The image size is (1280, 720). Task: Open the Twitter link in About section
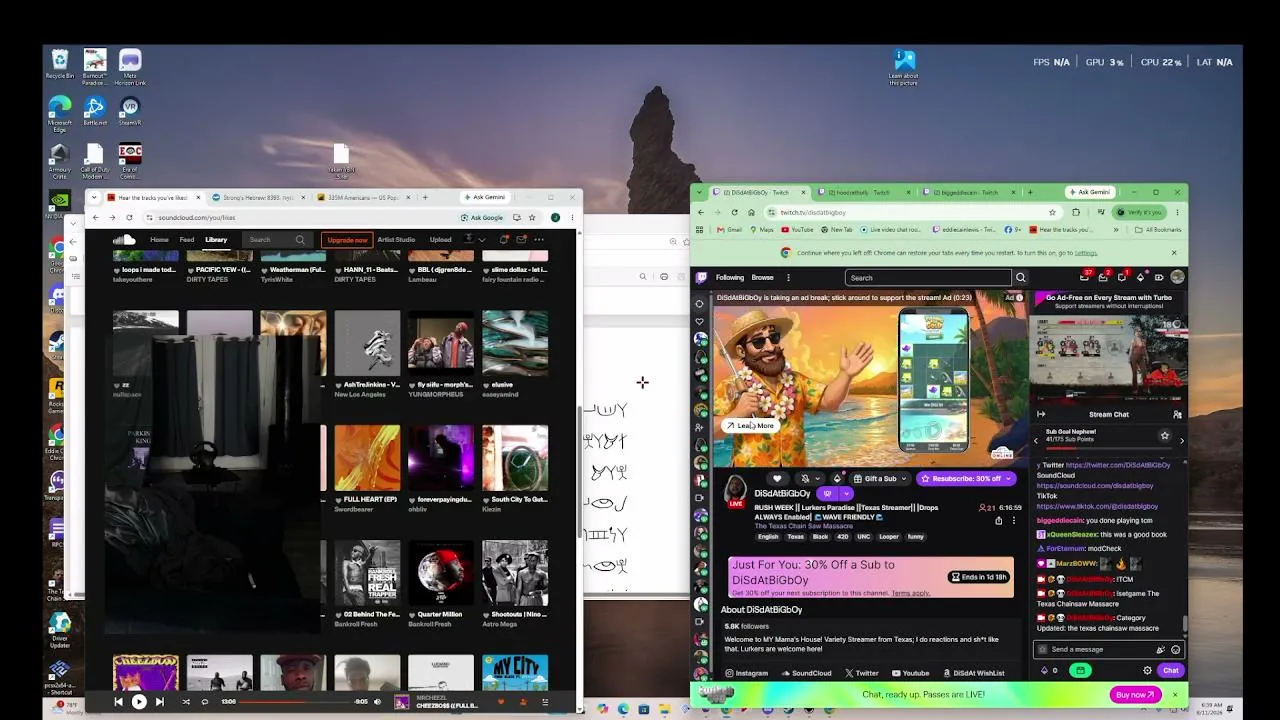click(862, 673)
